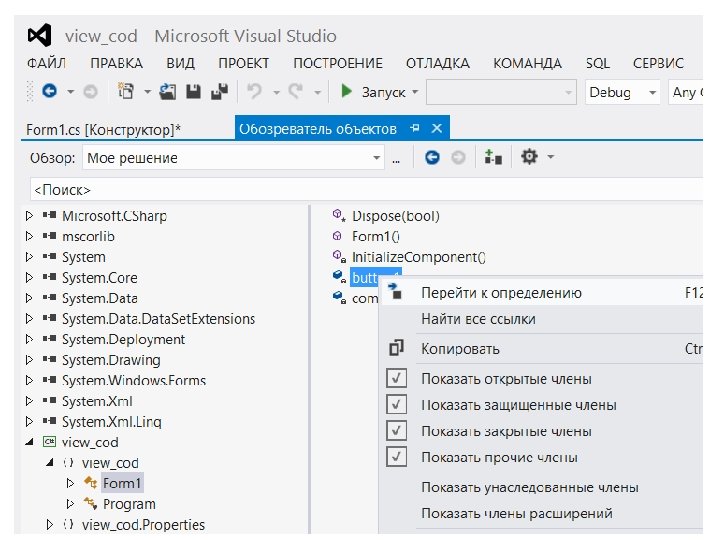This screenshot has height=540, width=720.
Task: Open Object Browser settings gear
Action: (529, 157)
